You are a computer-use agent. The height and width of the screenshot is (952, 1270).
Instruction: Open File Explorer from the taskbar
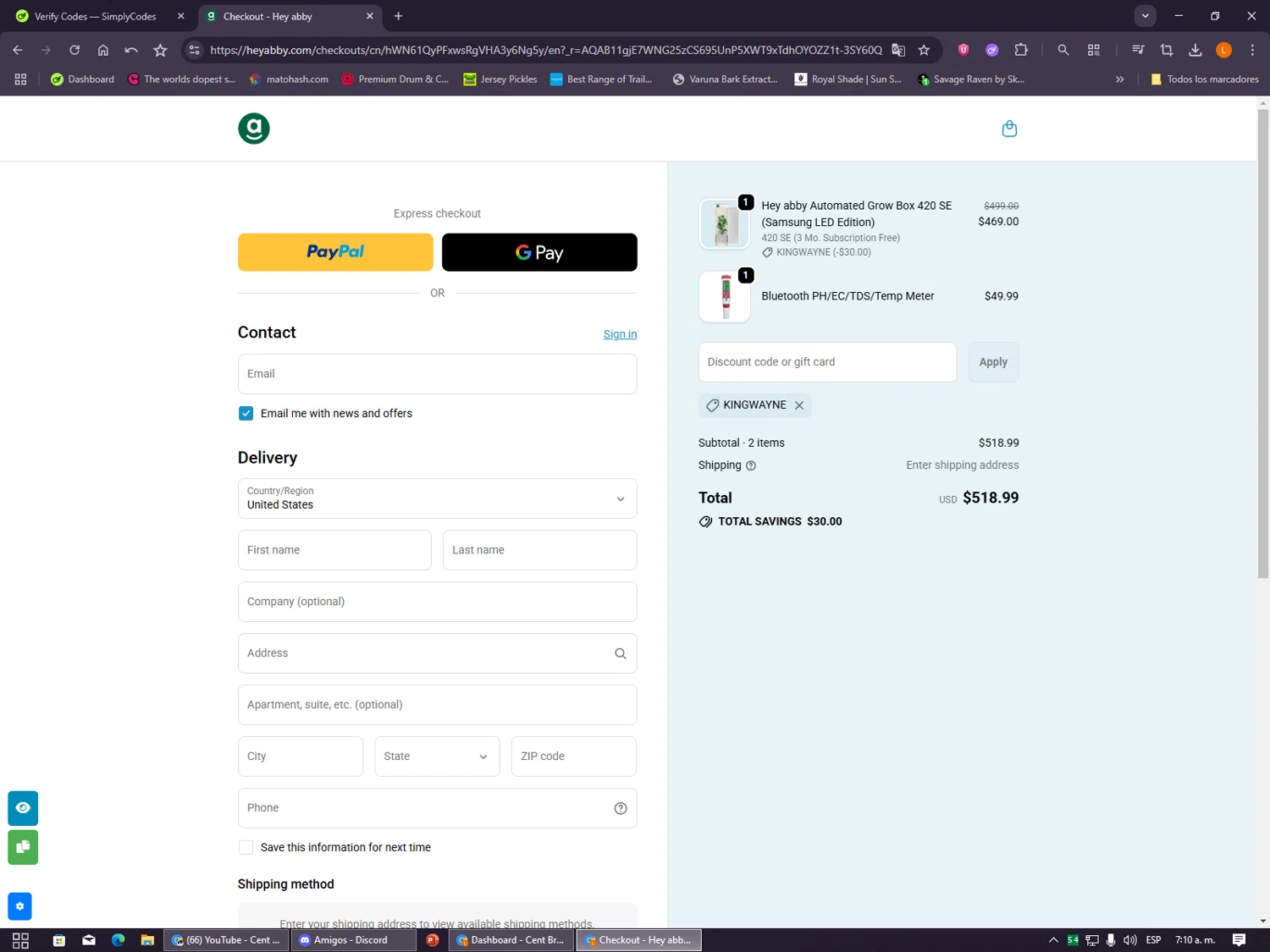[x=147, y=940]
